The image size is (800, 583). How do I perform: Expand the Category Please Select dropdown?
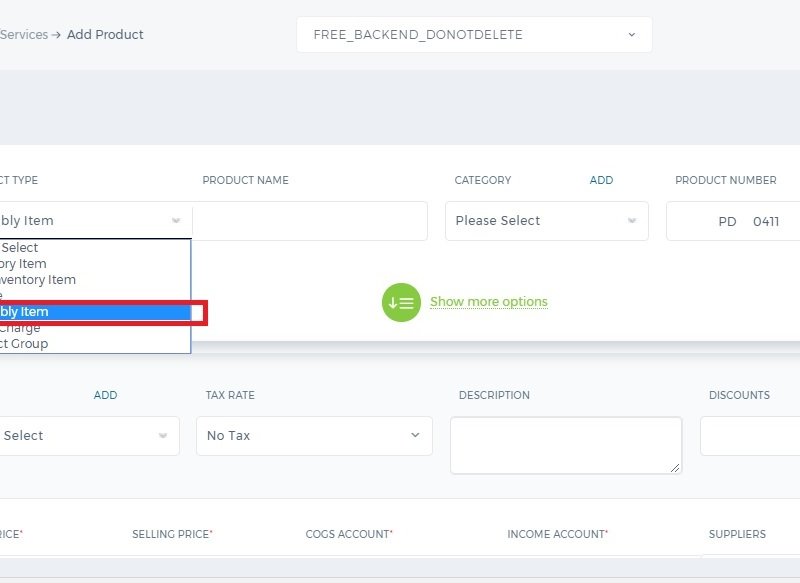pos(547,221)
